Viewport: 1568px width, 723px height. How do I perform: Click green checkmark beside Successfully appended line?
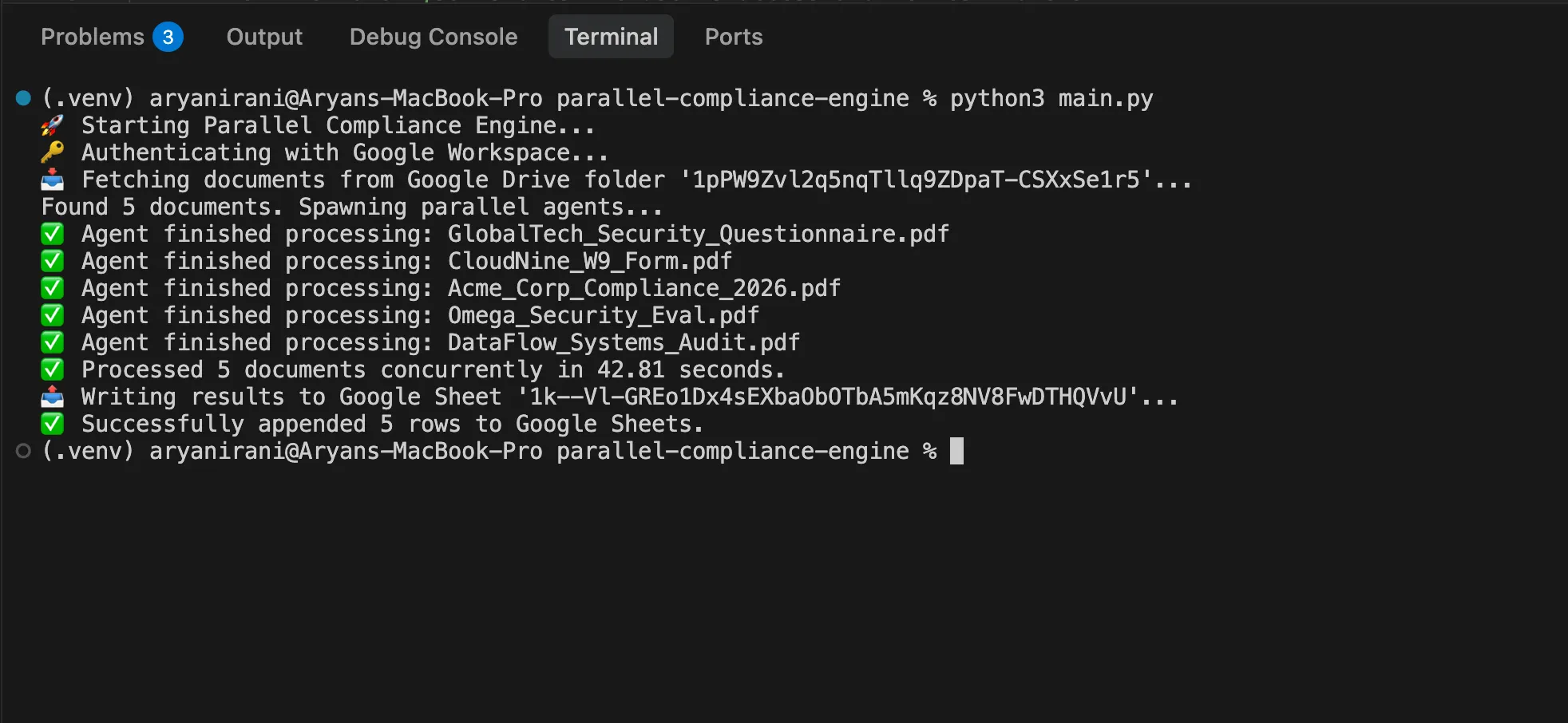coord(52,424)
